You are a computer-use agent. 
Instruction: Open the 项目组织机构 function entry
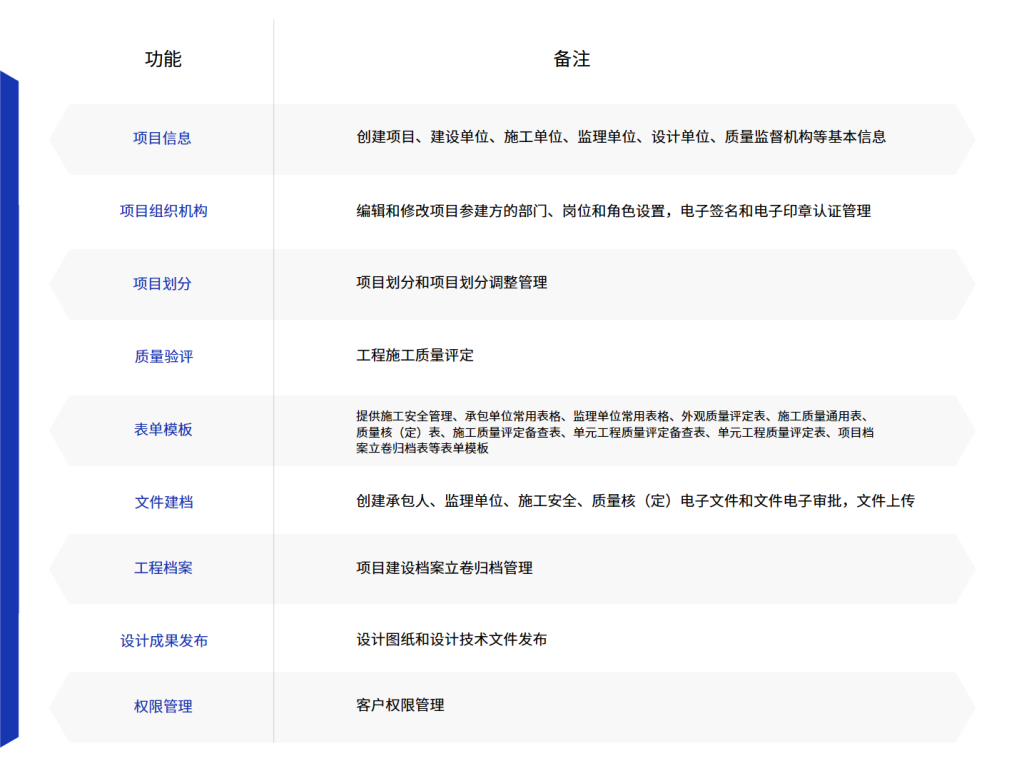point(163,211)
